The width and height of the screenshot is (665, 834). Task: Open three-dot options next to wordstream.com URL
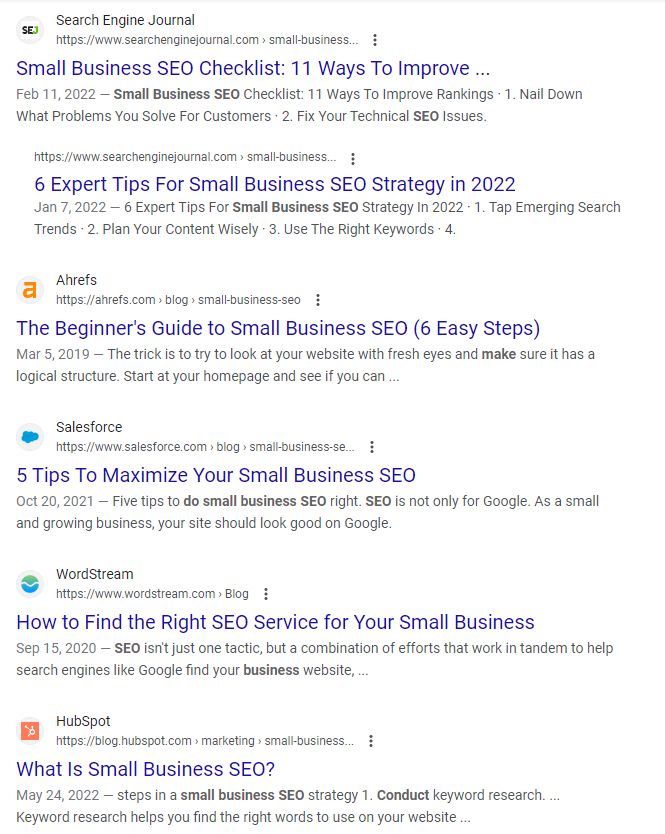pyautogui.click(x=266, y=594)
